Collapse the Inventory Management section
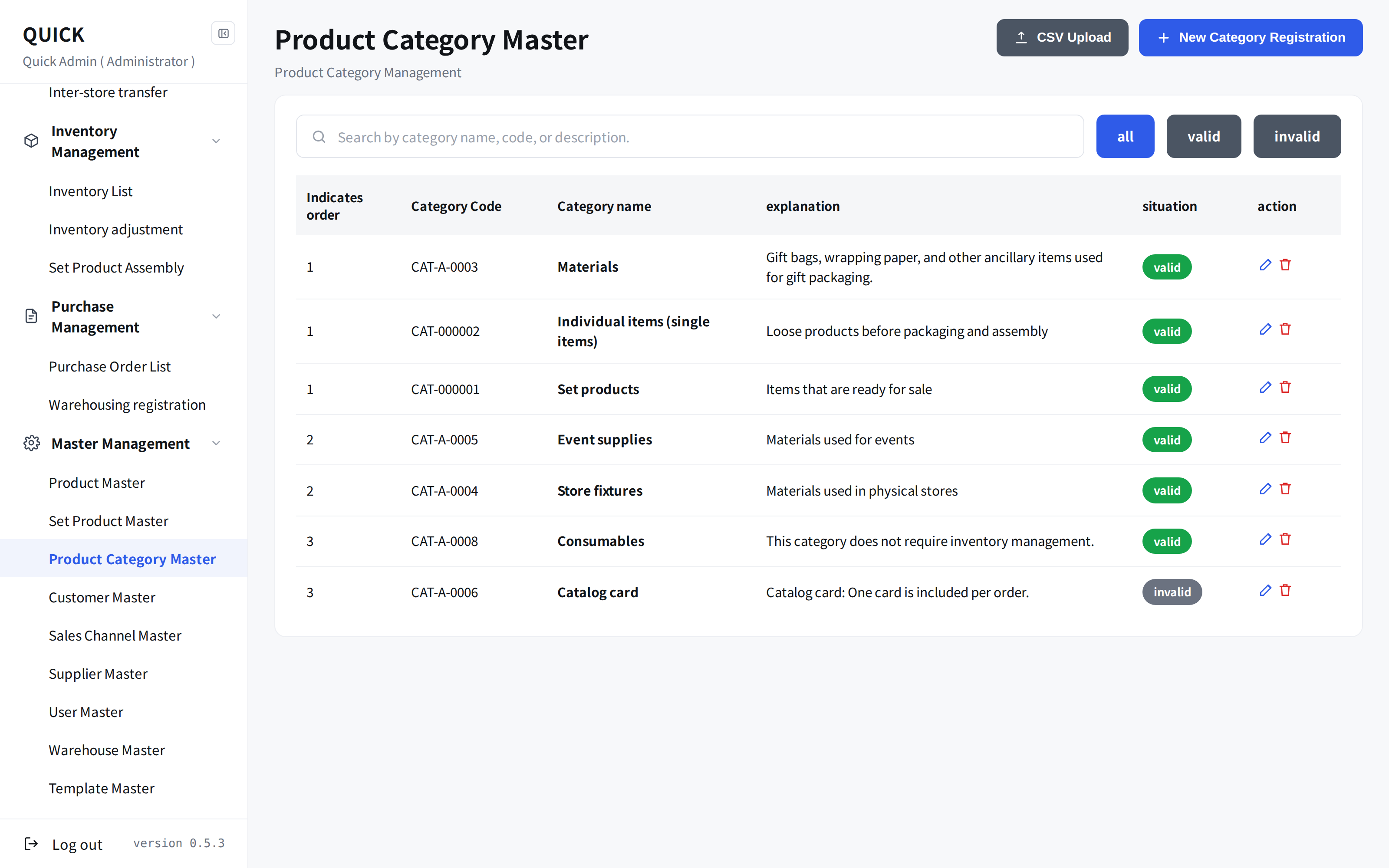This screenshot has width=1389, height=868. pos(217,141)
